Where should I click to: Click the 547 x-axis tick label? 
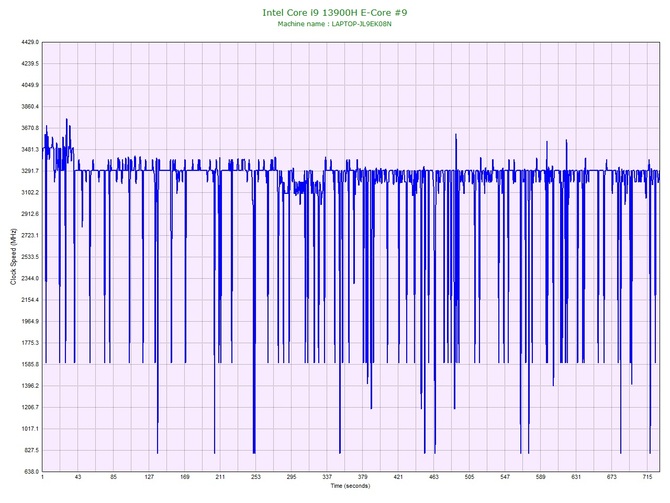[x=505, y=477]
